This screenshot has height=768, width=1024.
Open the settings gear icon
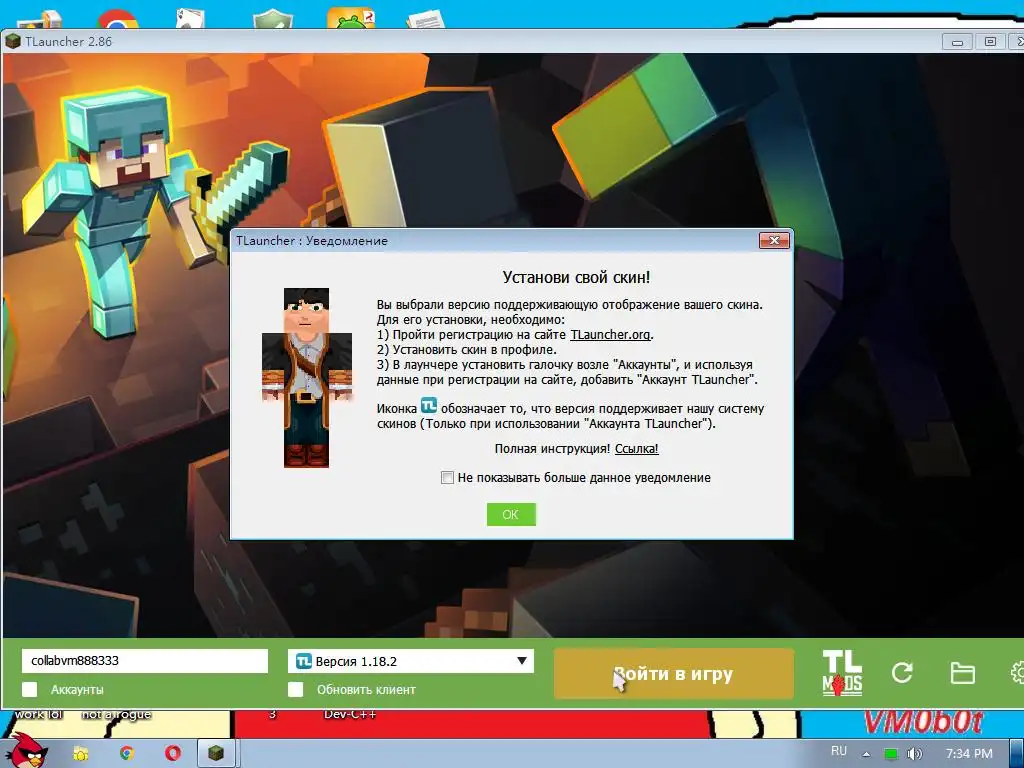1017,673
